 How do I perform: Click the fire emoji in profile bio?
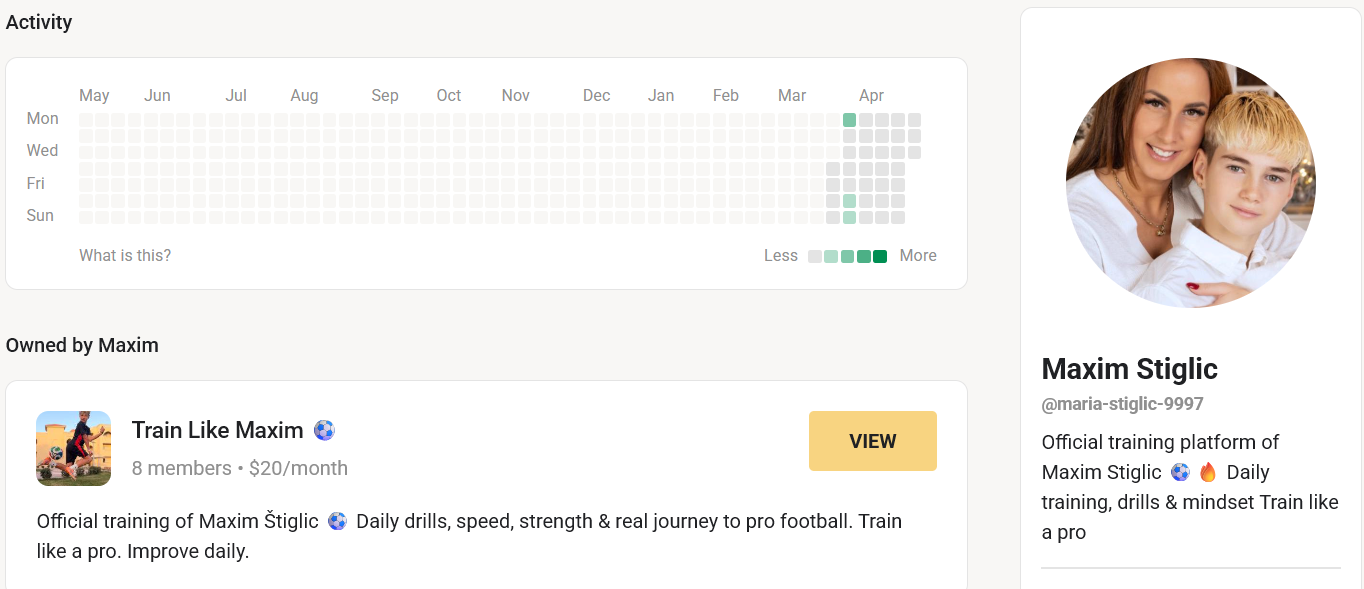1208,472
